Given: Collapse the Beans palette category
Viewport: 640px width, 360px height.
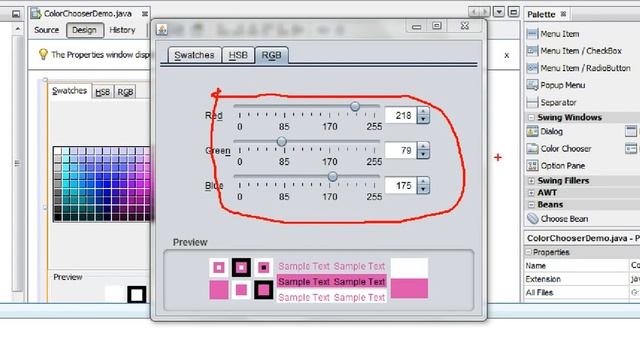Looking at the screenshot, I should [x=531, y=204].
